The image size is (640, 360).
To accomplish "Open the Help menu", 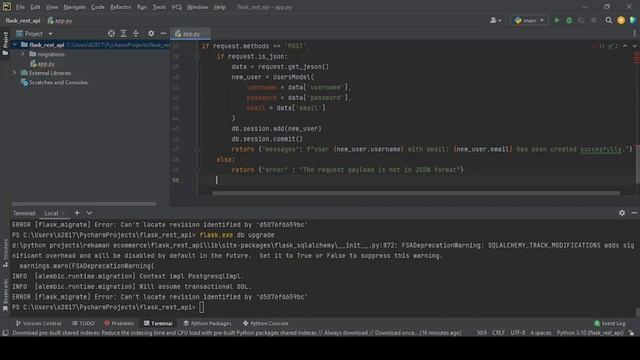I will coord(220,7).
